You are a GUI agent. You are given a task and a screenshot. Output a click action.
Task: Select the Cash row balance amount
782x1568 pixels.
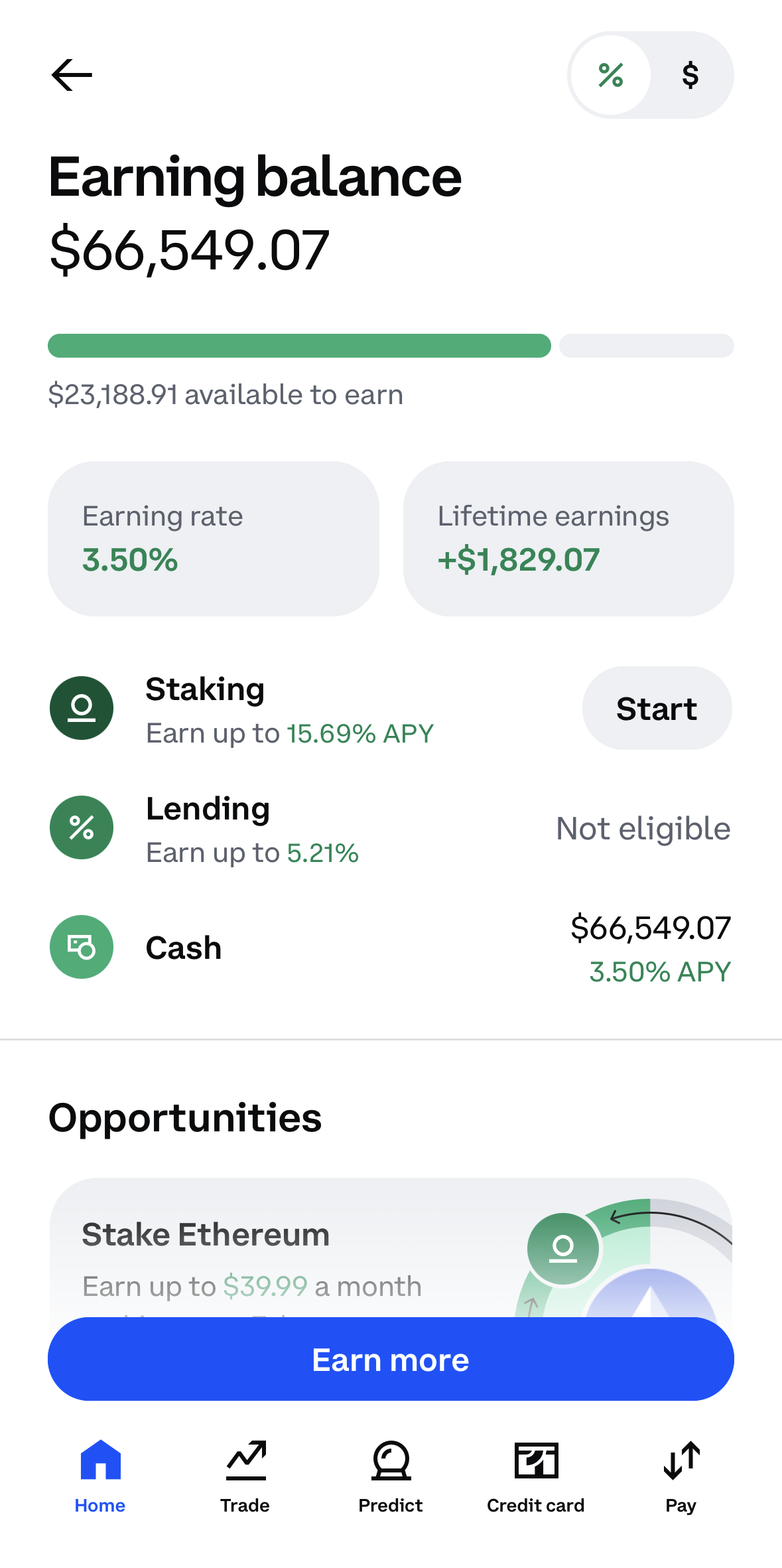(x=650, y=928)
